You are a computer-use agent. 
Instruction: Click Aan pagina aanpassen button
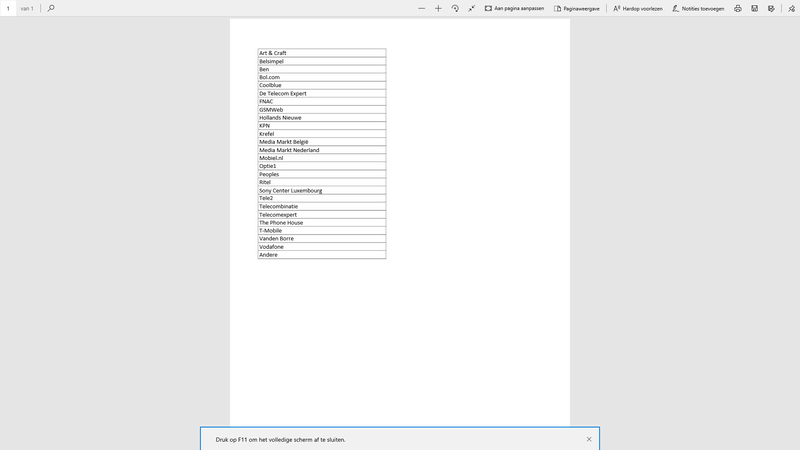click(x=514, y=8)
